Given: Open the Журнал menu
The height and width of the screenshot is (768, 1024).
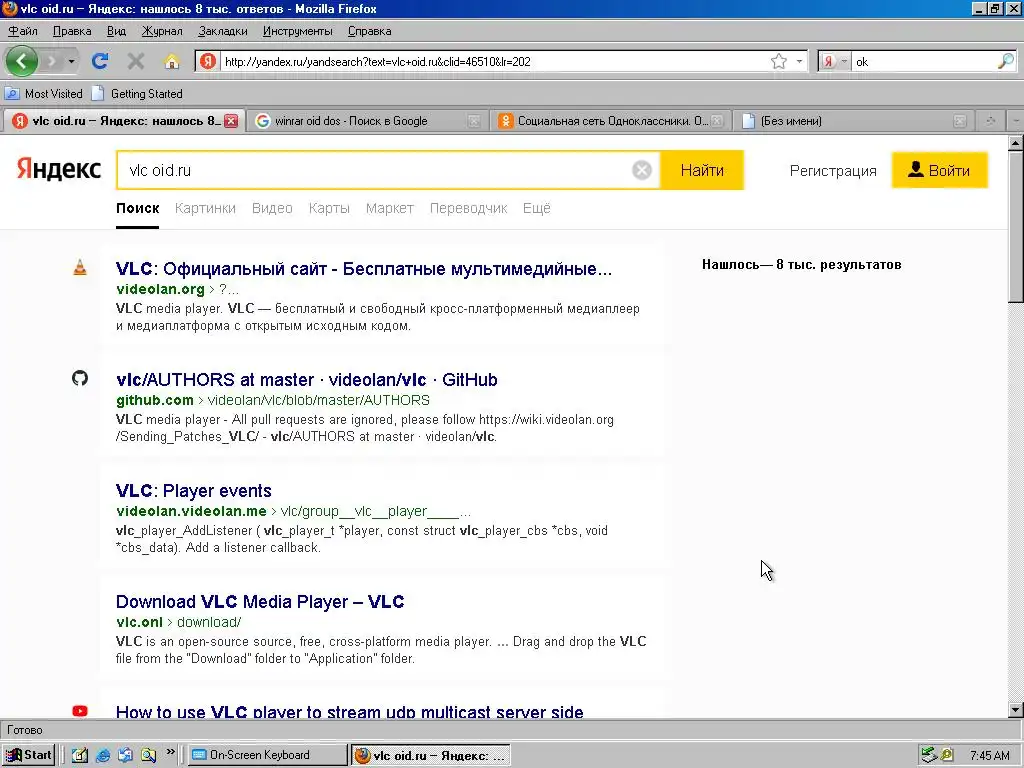Looking at the screenshot, I should coord(162,31).
